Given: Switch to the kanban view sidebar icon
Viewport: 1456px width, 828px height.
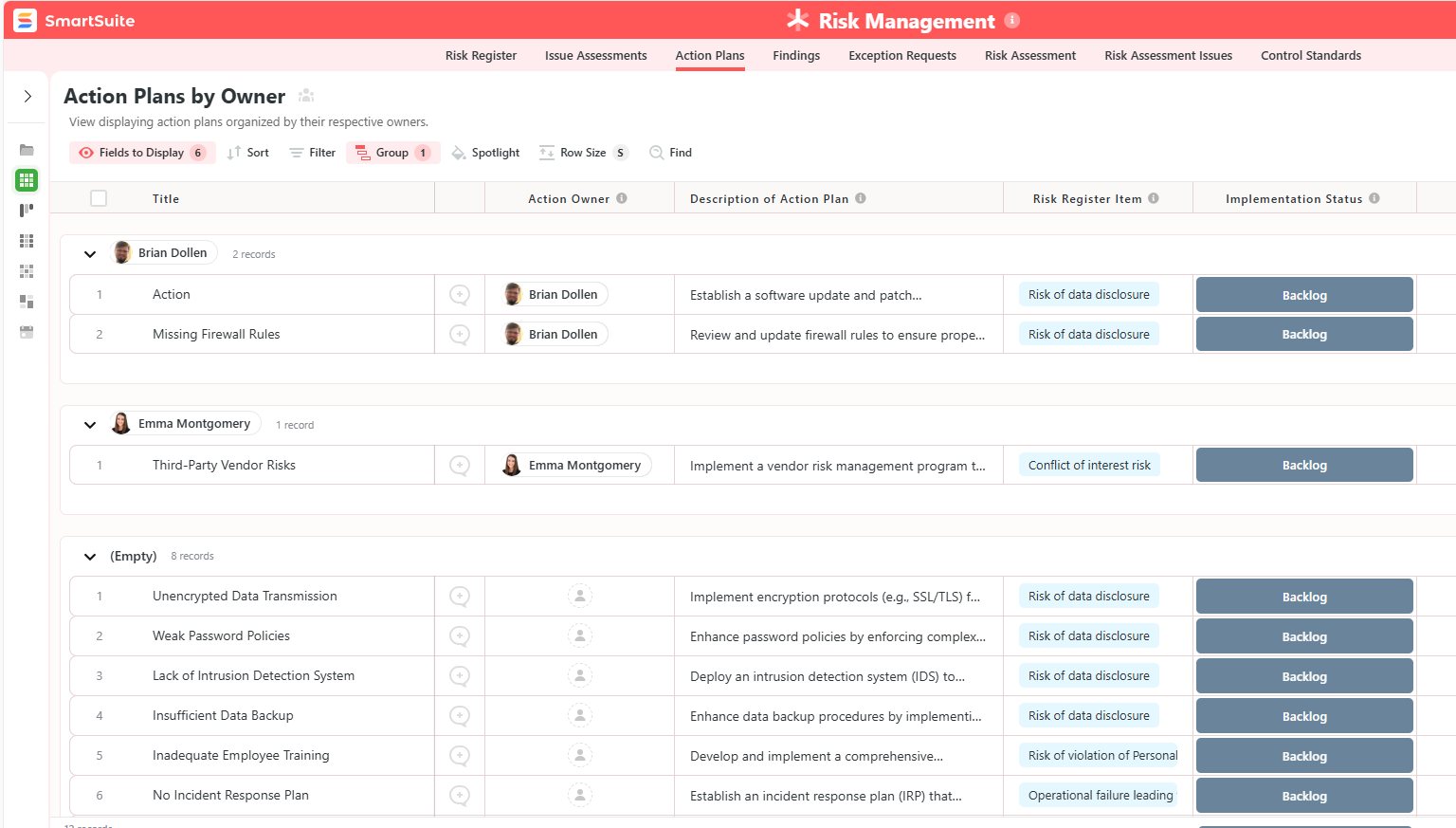Looking at the screenshot, I should click(27, 211).
